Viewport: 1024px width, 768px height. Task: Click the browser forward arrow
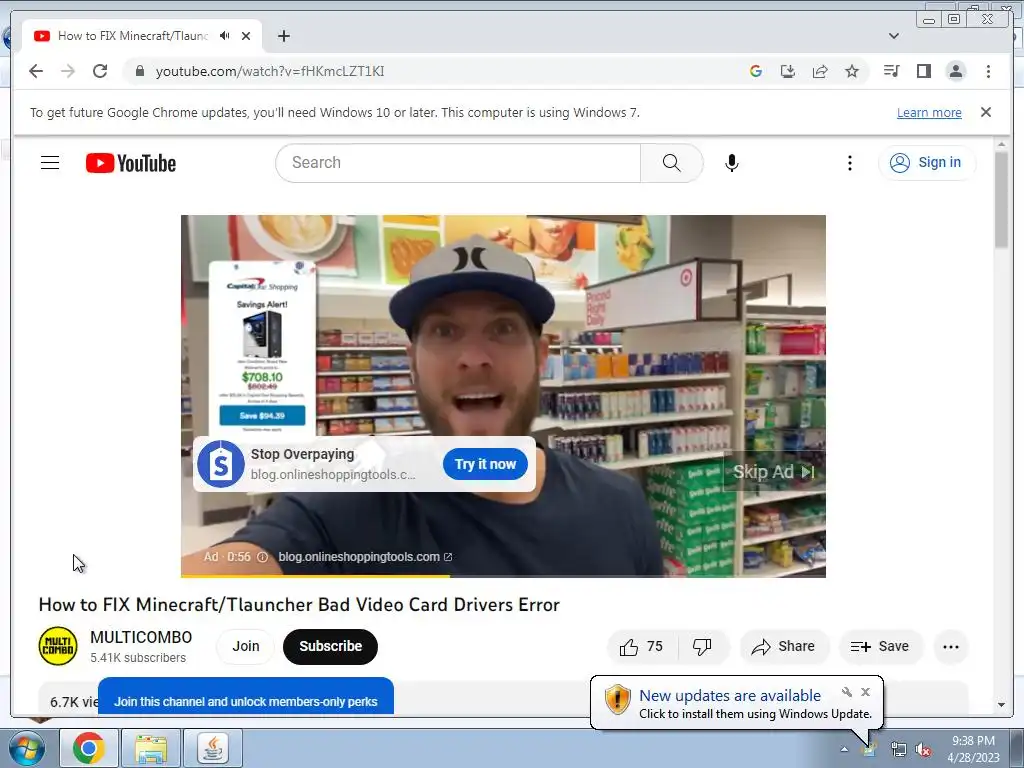click(68, 71)
